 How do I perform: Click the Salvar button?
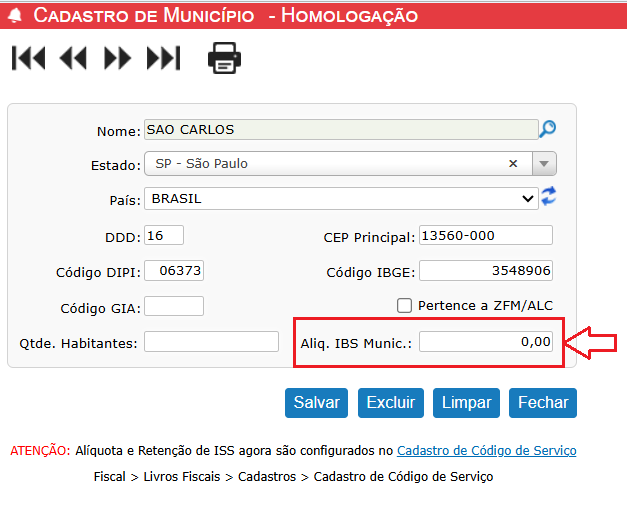[317, 403]
